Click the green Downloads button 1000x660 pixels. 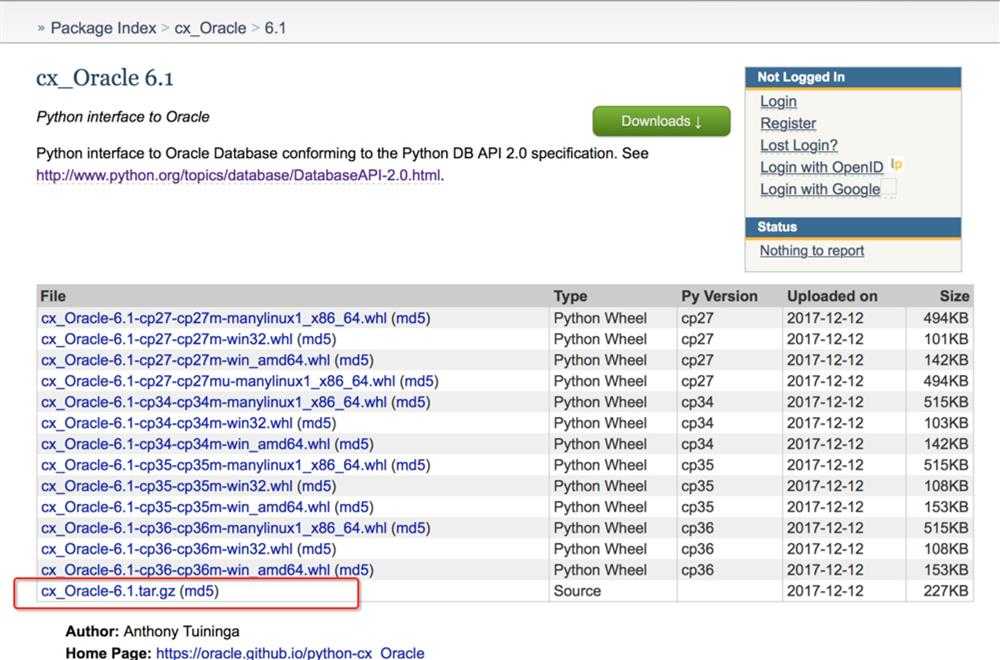point(661,121)
